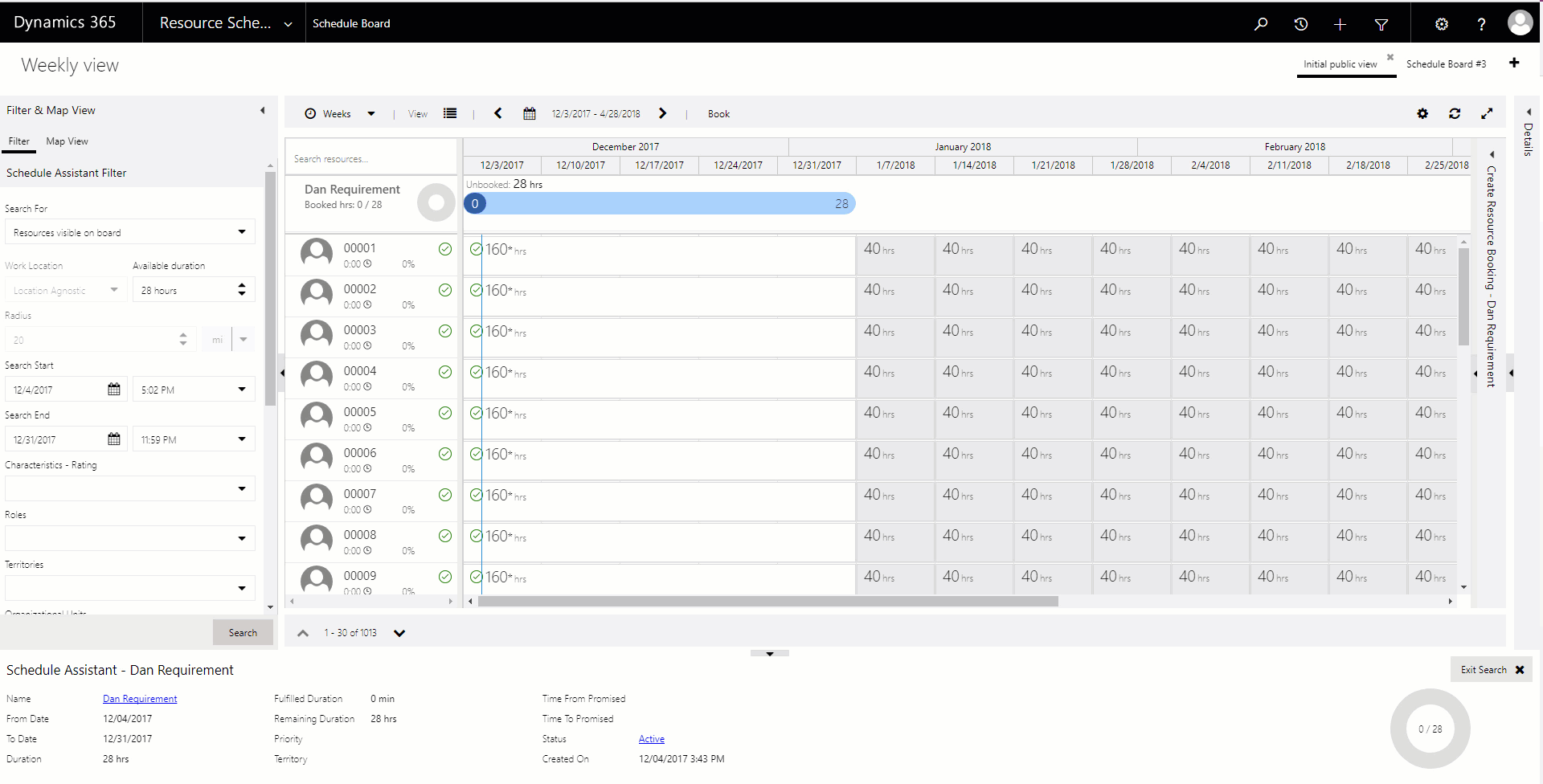
Task: Open schedule board settings gear
Action: point(1422,114)
